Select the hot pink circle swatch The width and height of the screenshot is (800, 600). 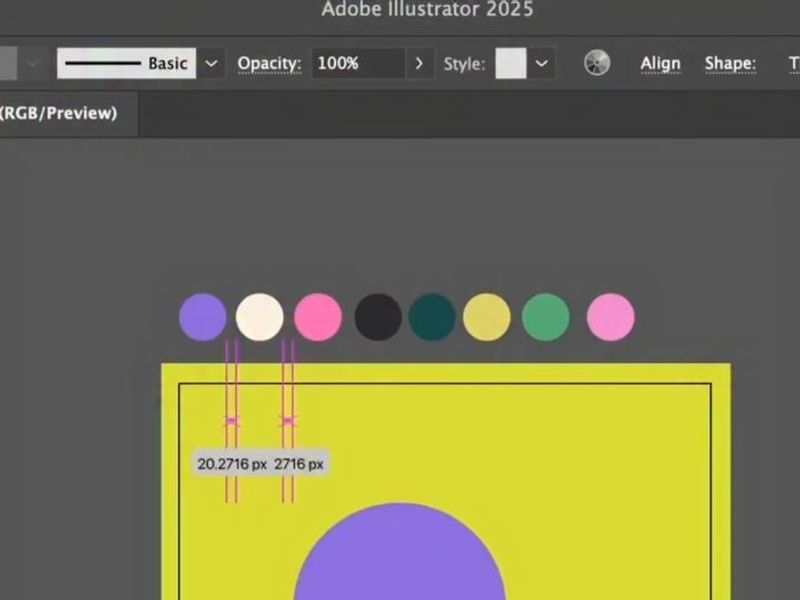[x=318, y=317]
